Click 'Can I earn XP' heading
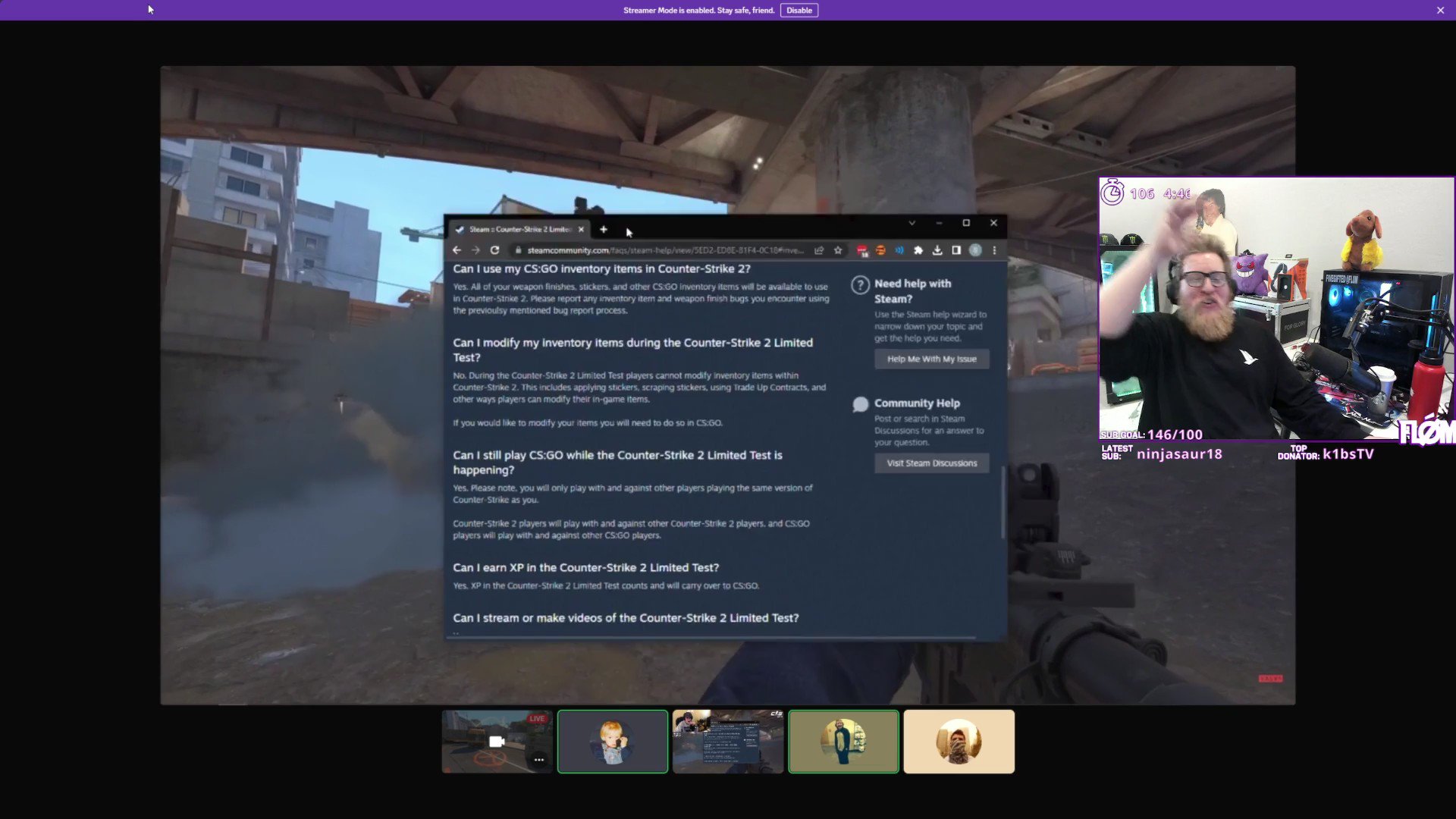 (x=585, y=567)
